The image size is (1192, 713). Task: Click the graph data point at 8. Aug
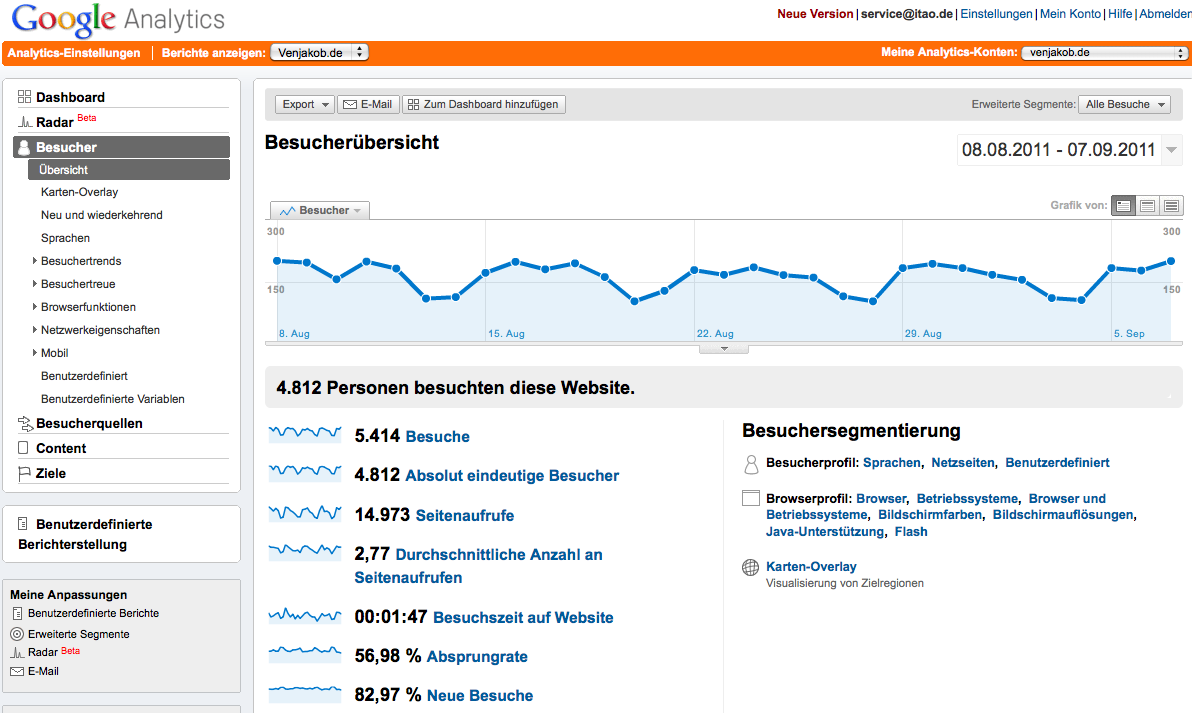point(277,261)
